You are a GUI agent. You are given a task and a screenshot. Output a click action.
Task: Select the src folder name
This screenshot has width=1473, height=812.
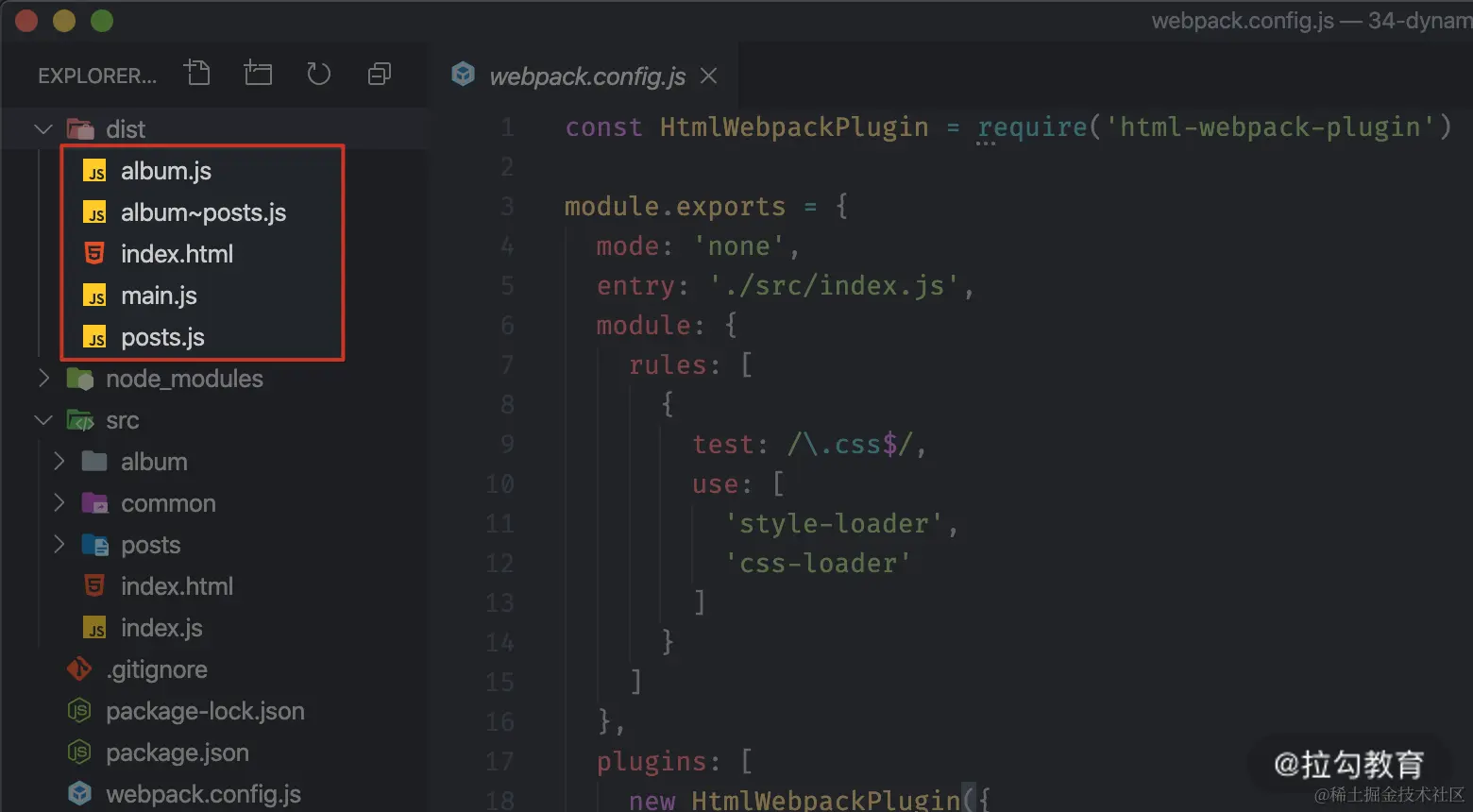[x=123, y=420]
